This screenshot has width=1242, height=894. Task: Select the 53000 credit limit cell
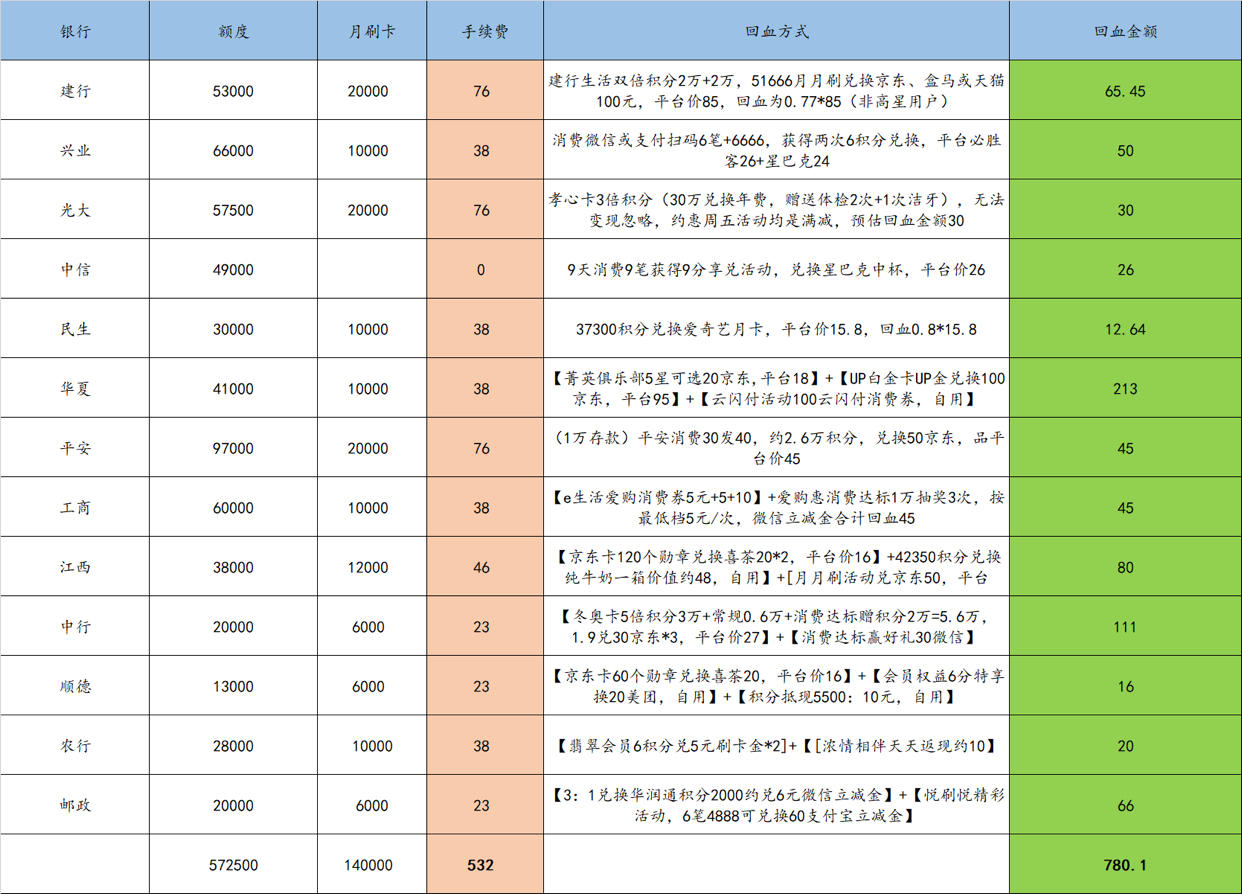(233, 91)
